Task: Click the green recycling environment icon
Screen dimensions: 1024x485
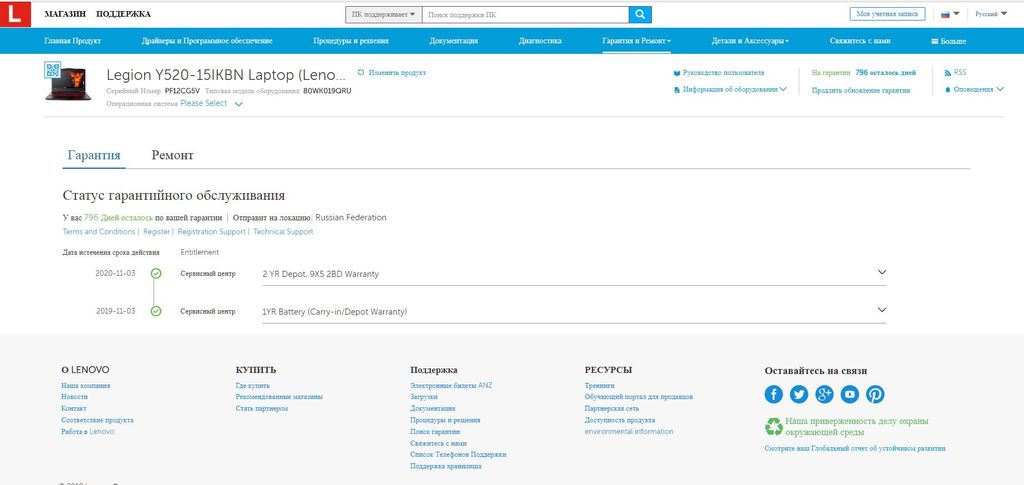Action: [774, 427]
